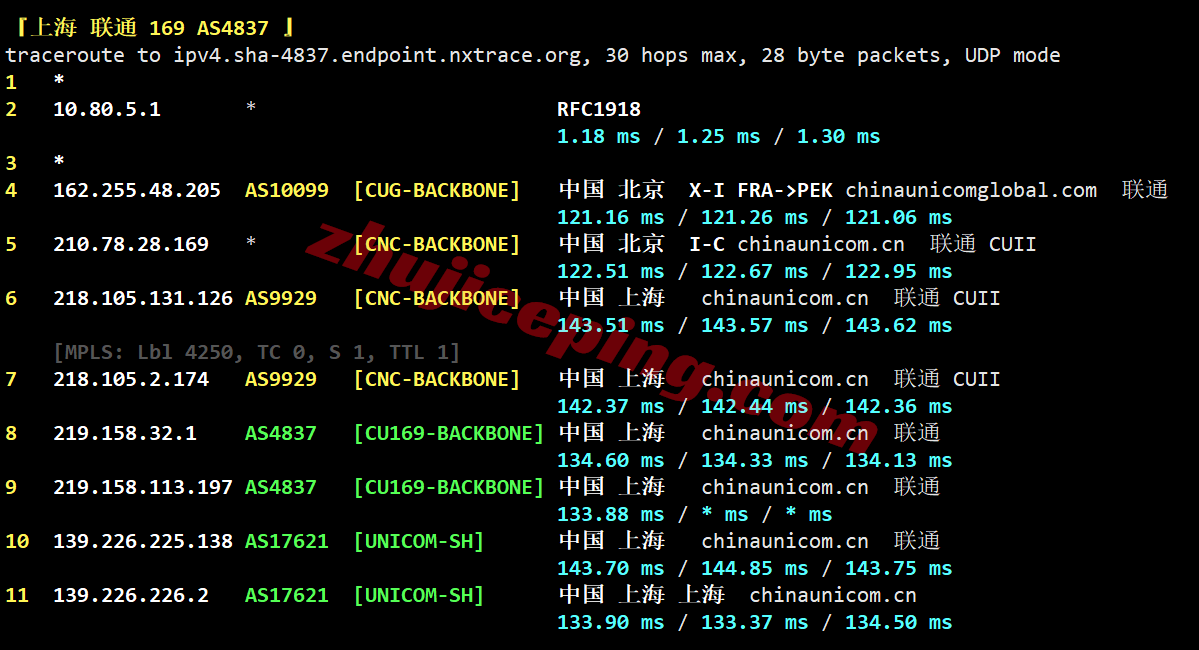
Task: Select the latency value 1.18 ms
Action: (x=599, y=137)
